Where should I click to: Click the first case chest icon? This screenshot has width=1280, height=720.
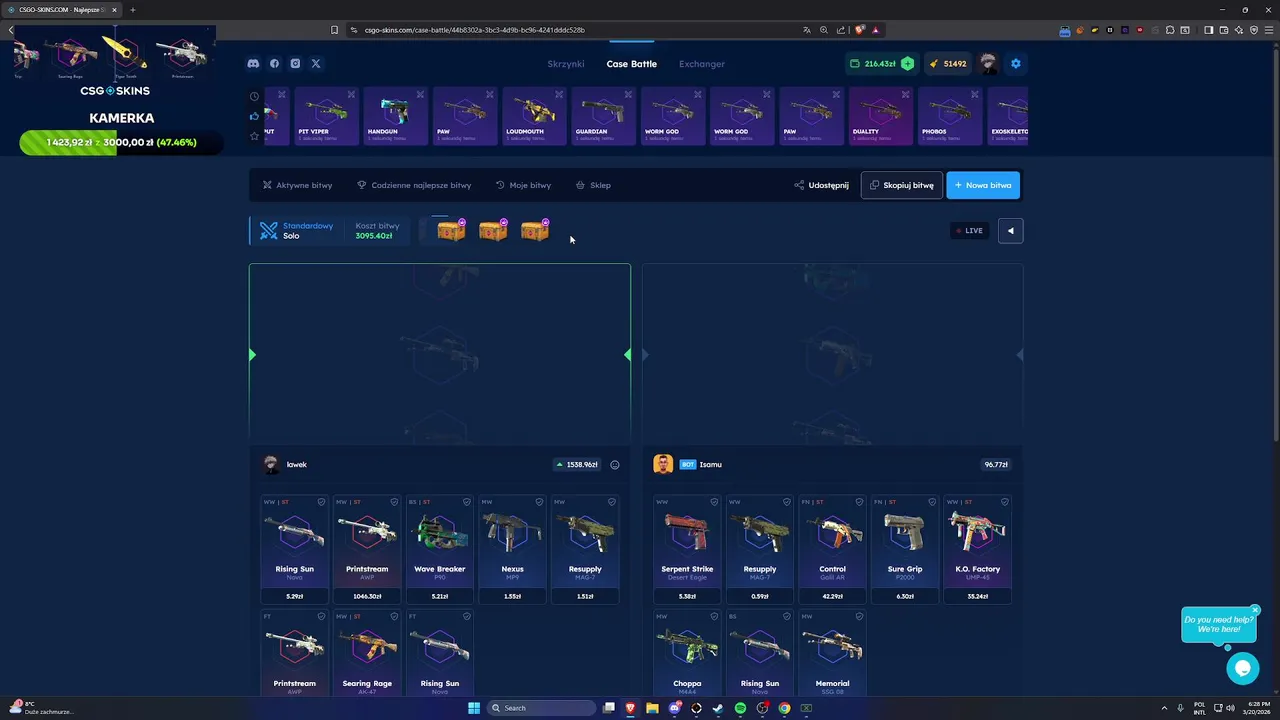[x=451, y=231]
